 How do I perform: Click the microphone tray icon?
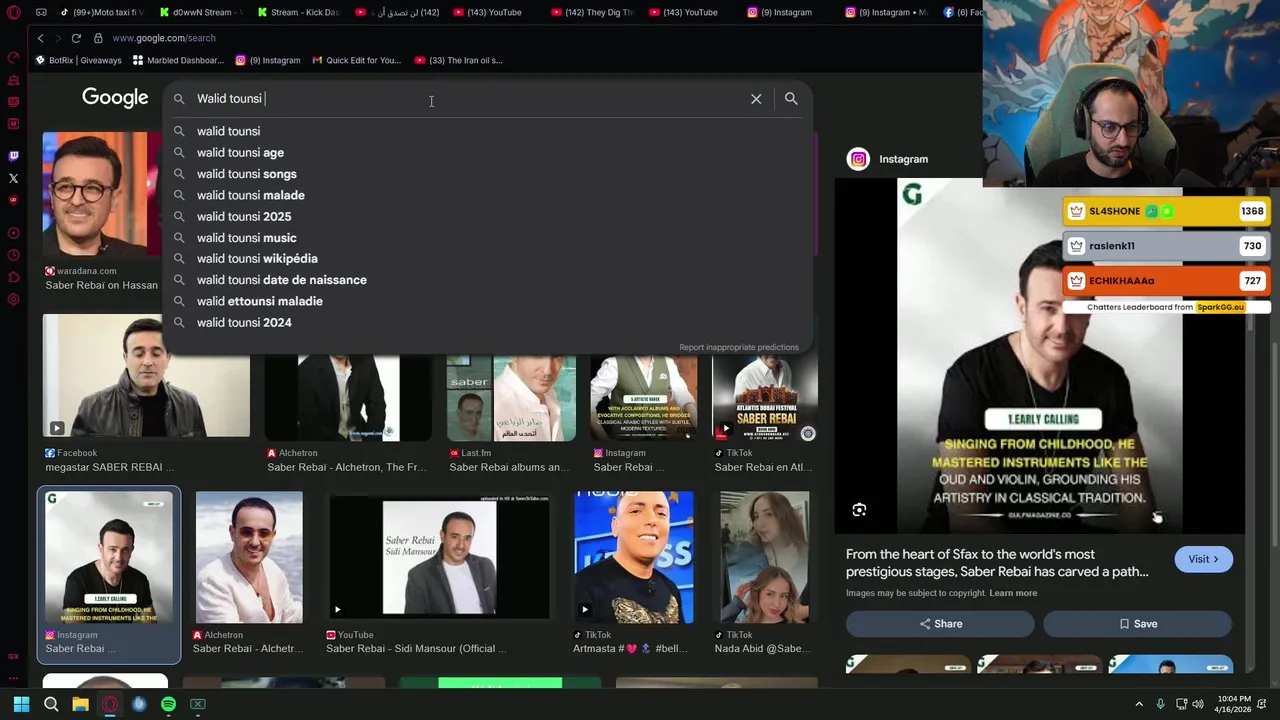pyautogui.click(x=1160, y=704)
